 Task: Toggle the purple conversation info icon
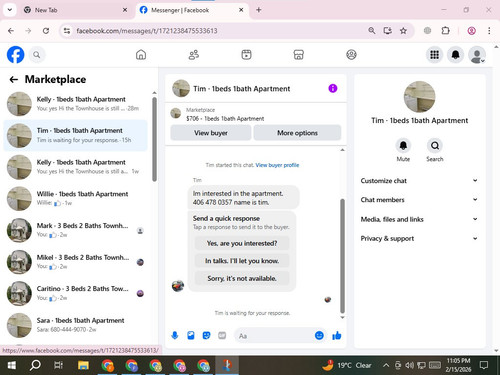[333, 88]
